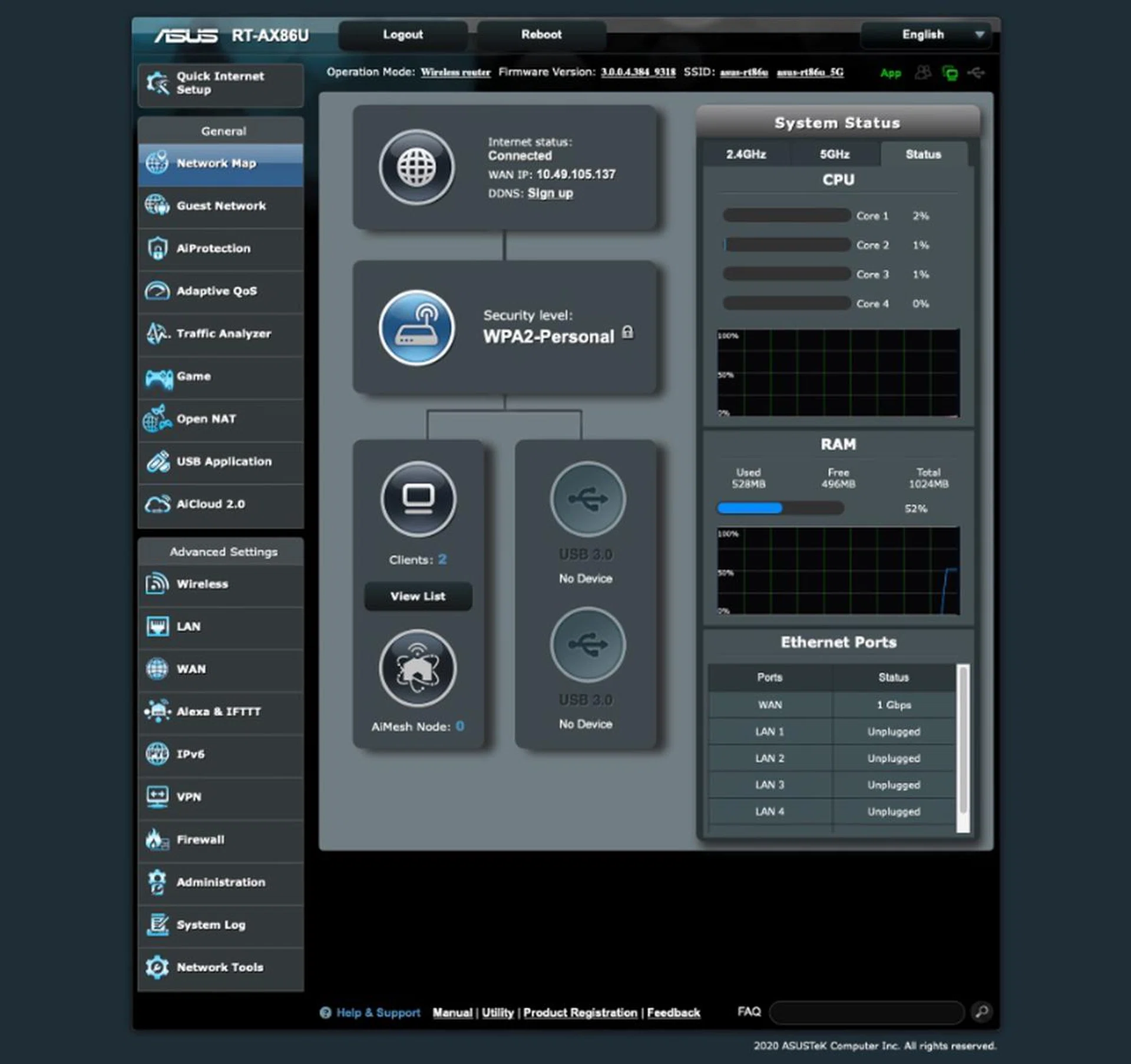Click the RAM usage progress bar
Image resolution: width=1131 pixels, height=1064 pixels.
779,508
